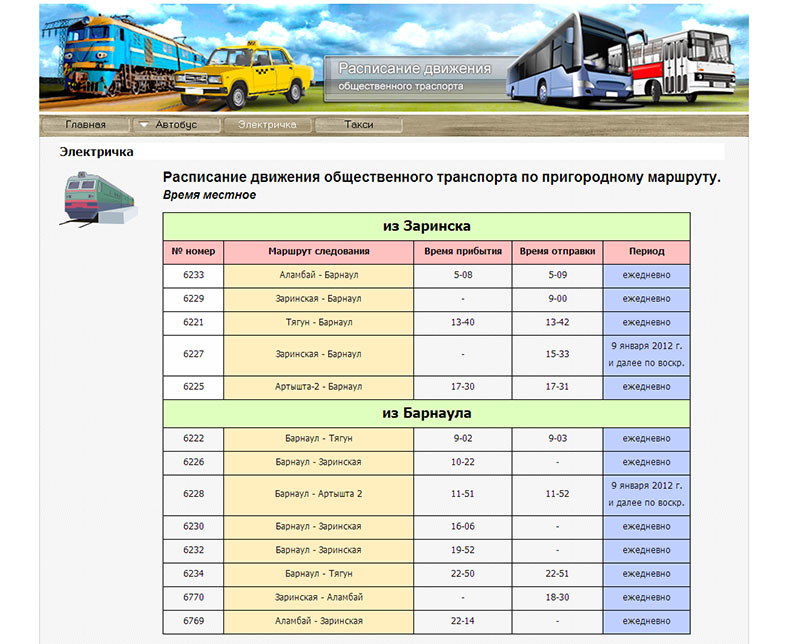Select train number 6232 cell

coord(193,550)
